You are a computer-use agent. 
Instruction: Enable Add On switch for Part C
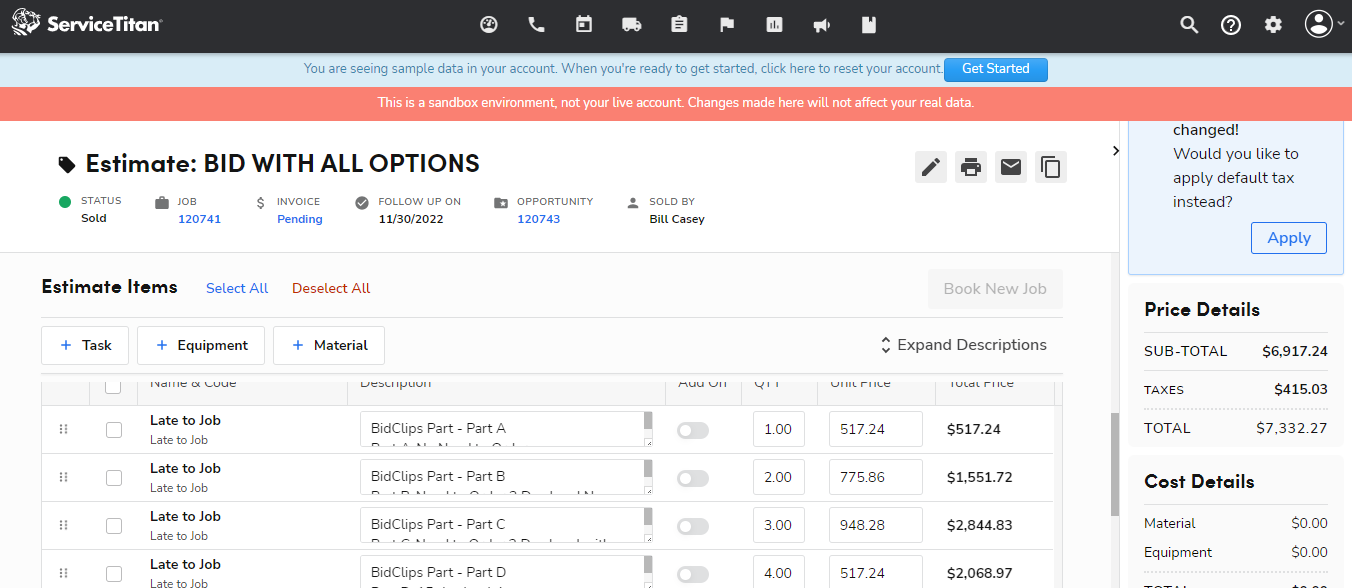coord(692,526)
